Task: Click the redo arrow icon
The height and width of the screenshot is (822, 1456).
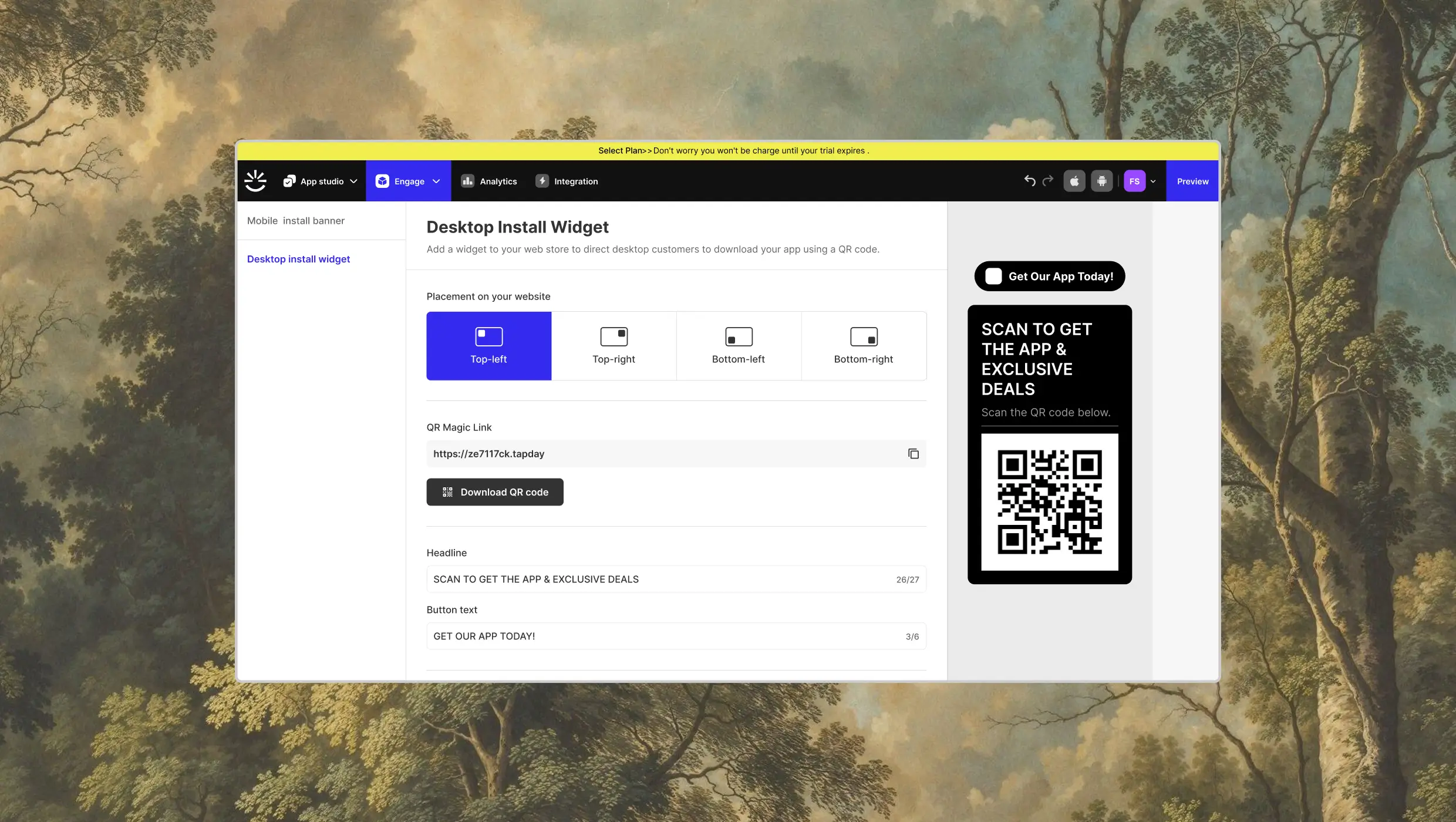Action: 1048,181
